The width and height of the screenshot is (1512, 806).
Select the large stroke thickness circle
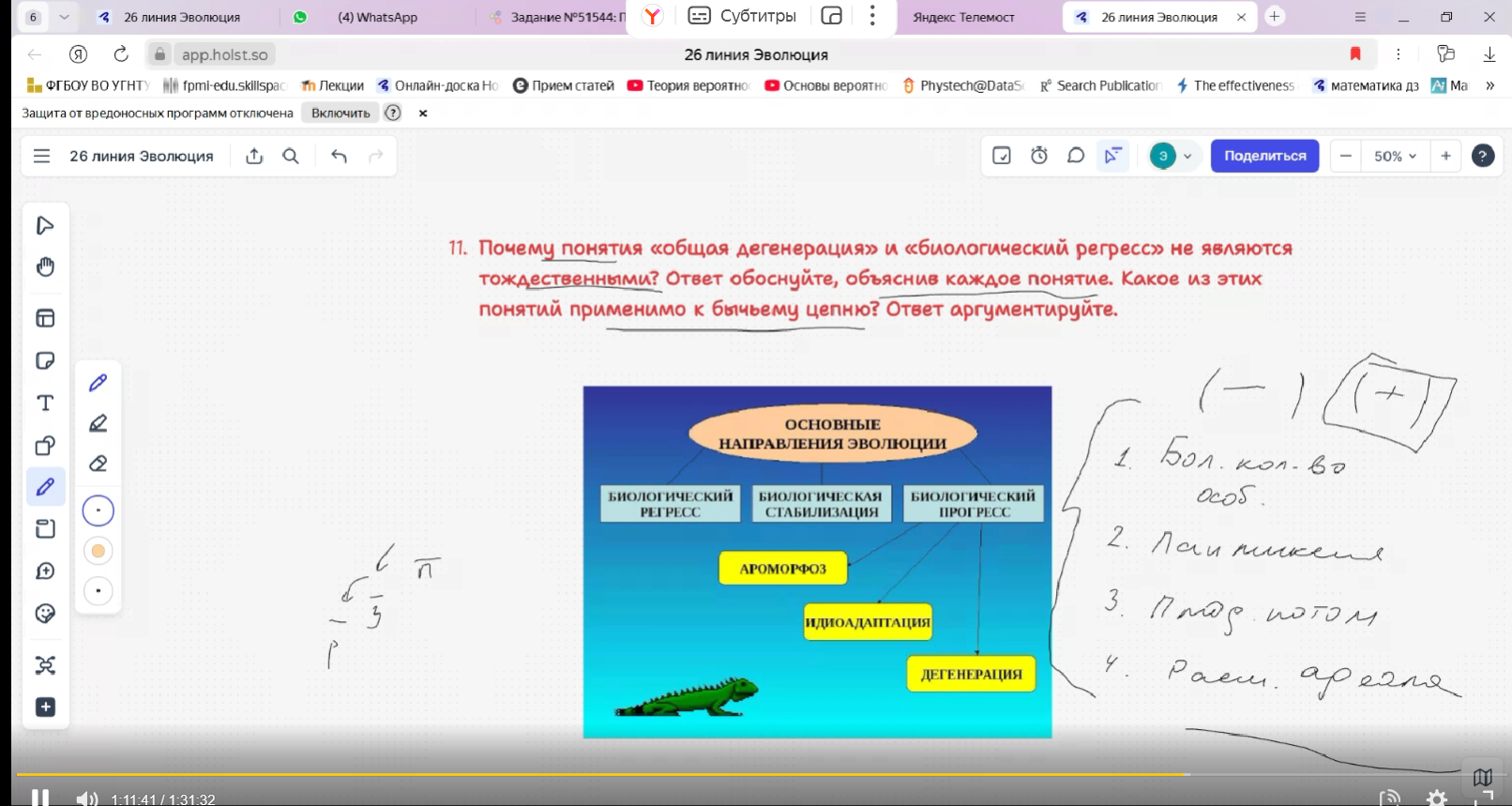(98, 511)
